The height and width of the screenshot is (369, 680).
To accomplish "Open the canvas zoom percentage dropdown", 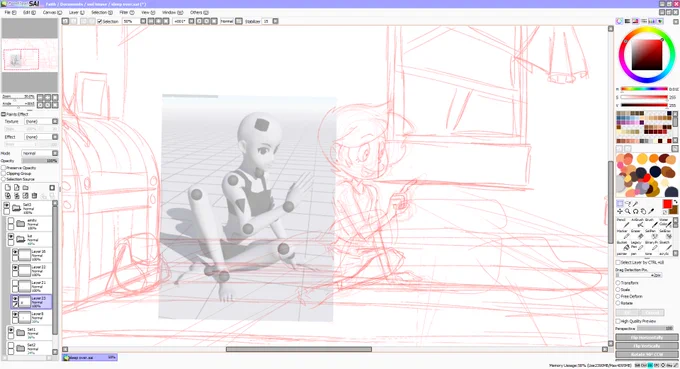I will click(x=143, y=21).
